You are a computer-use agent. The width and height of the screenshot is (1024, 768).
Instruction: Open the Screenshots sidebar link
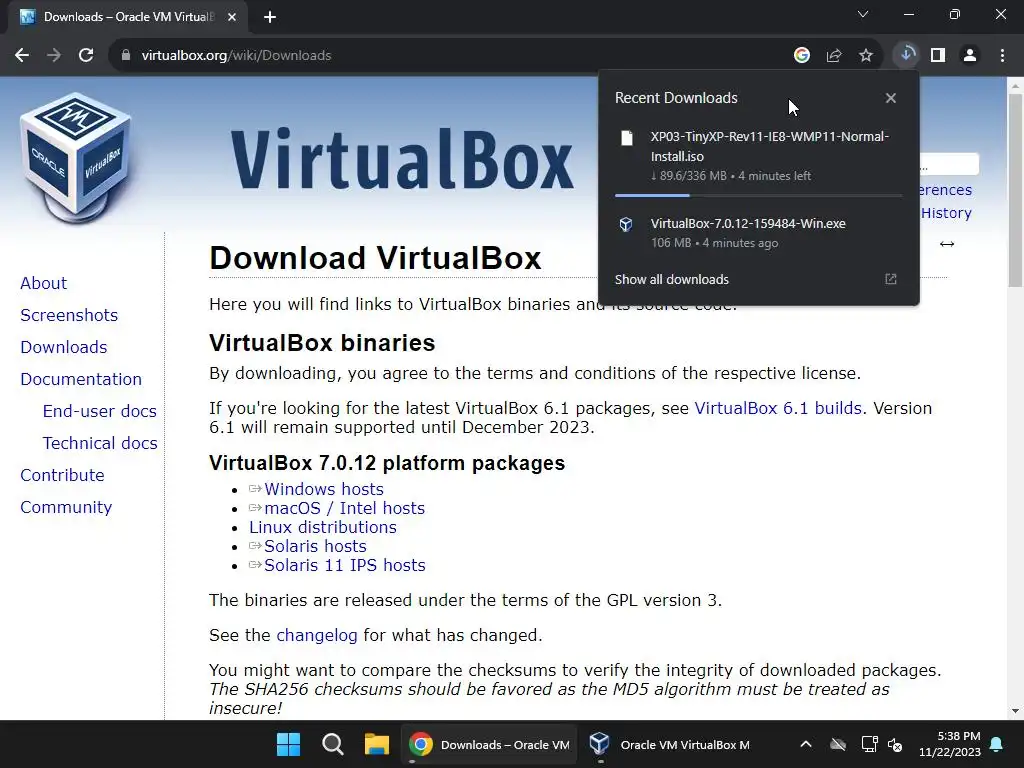click(69, 315)
